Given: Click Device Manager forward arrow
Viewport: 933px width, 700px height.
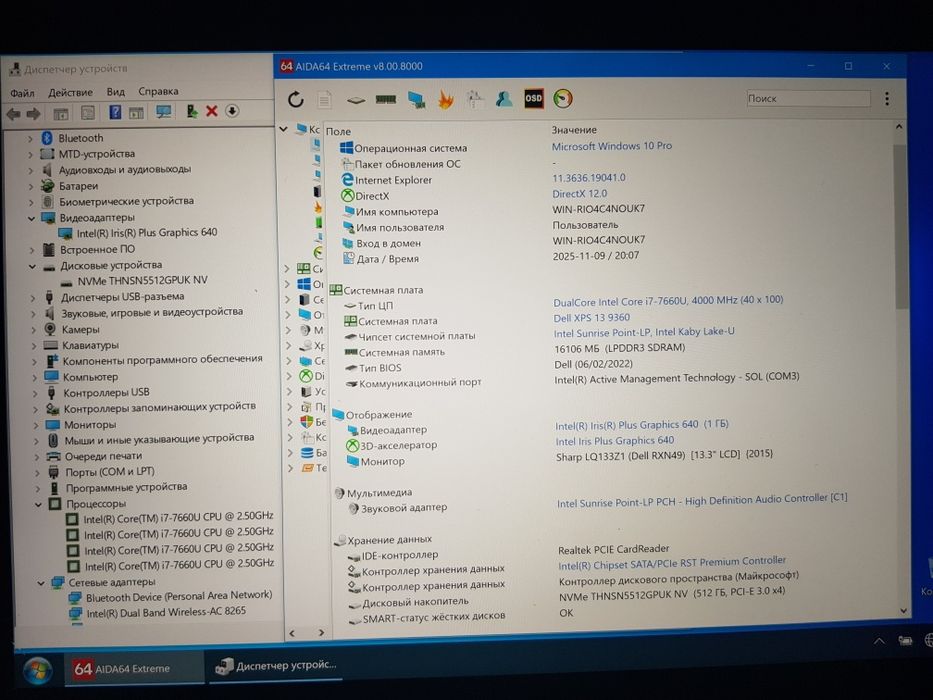Looking at the screenshot, I should (x=33, y=113).
